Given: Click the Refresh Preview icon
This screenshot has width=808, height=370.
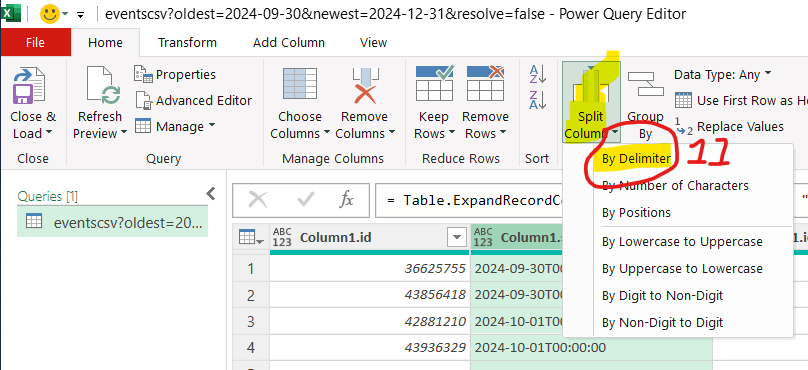Looking at the screenshot, I should click(x=103, y=86).
